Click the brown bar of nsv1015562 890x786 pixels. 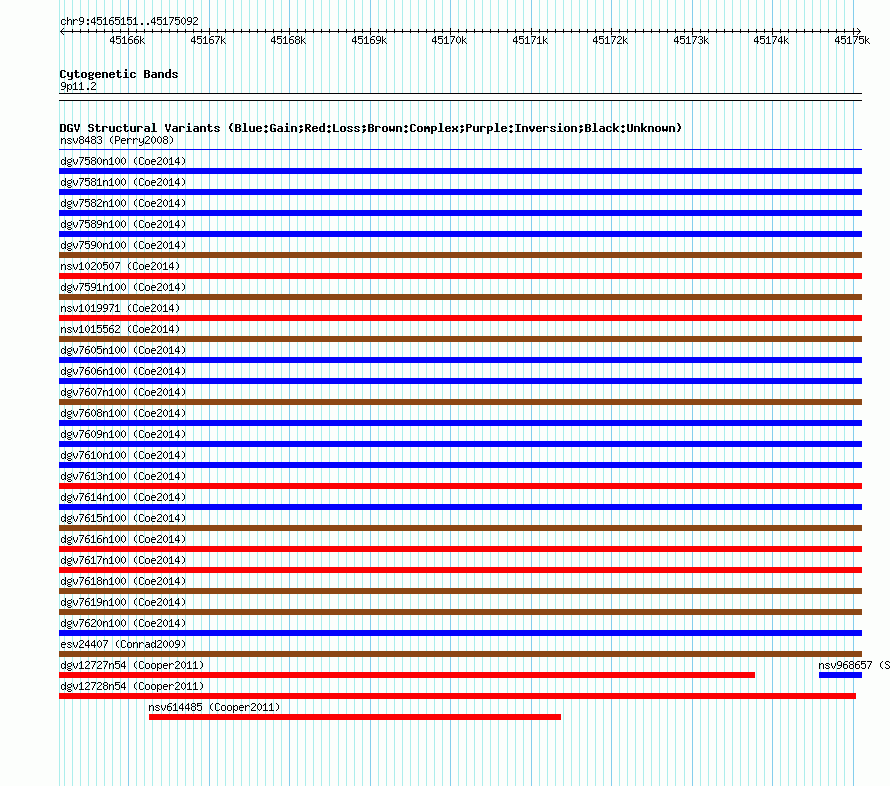[460, 339]
